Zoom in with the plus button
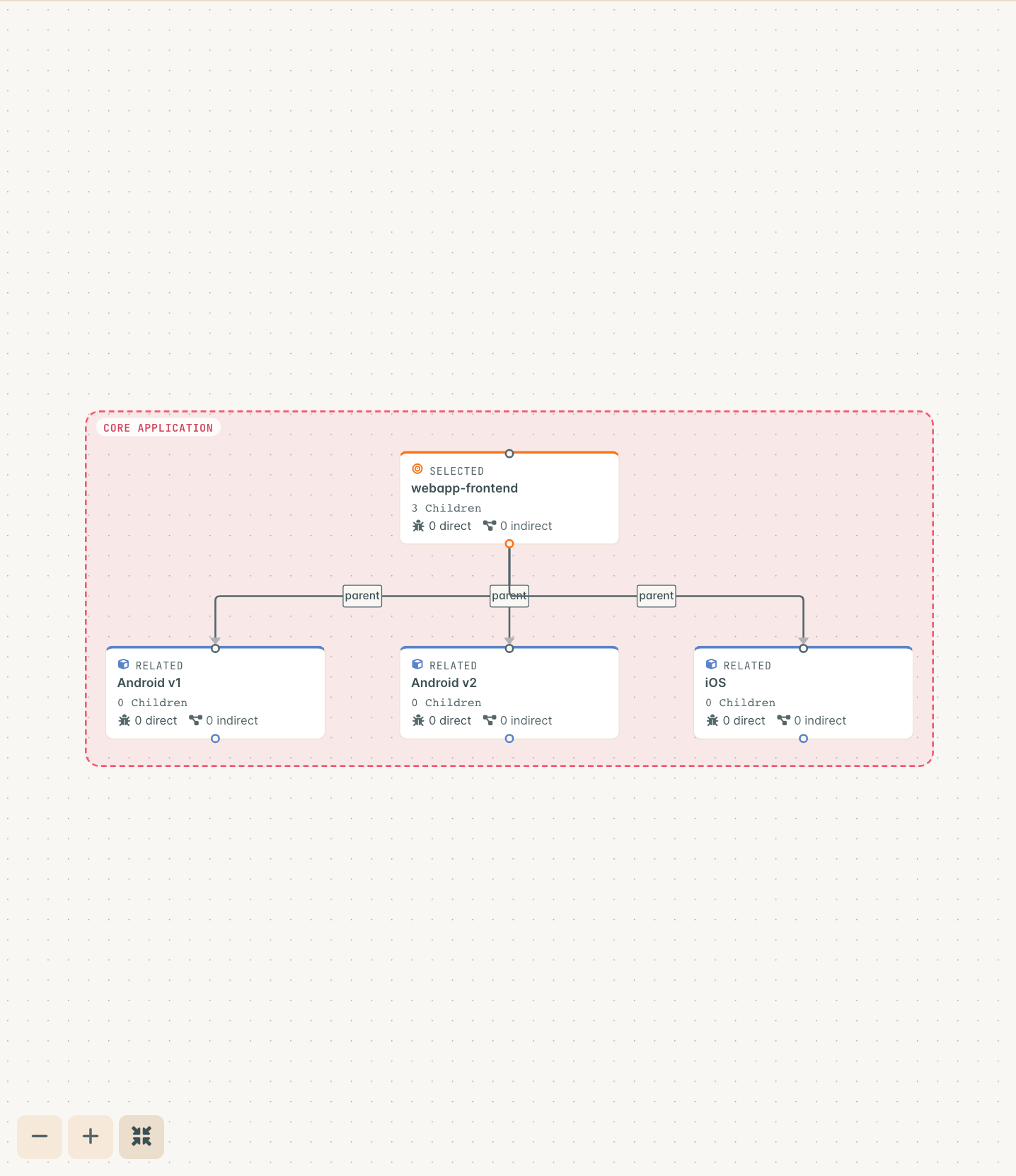The width and height of the screenshot is (1016, 1176). 91,1136
